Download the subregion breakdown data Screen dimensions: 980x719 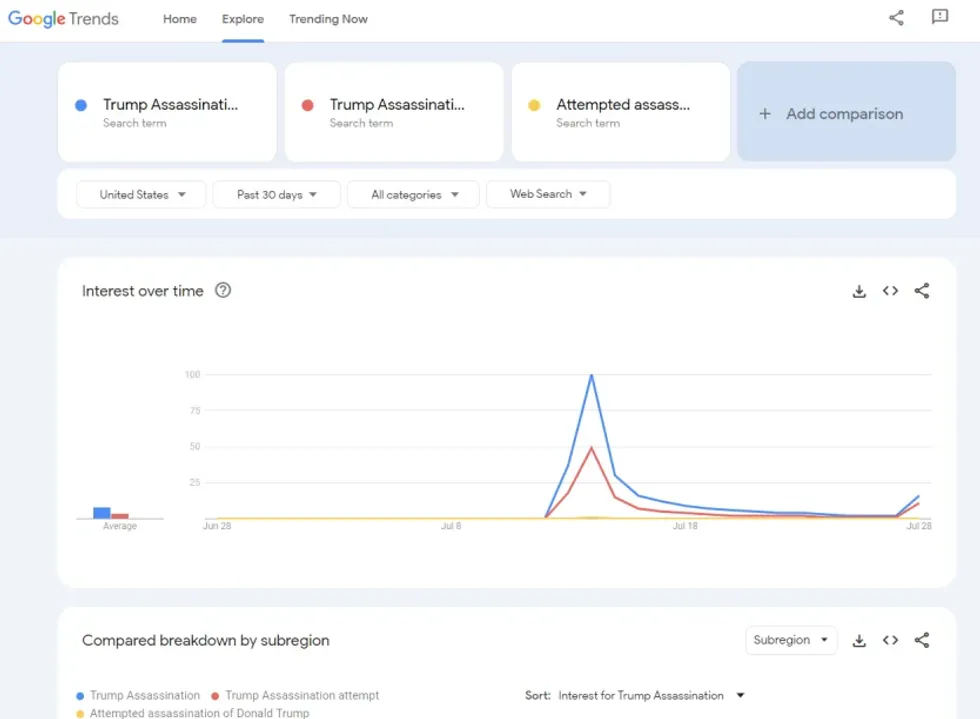pos(859,640)
